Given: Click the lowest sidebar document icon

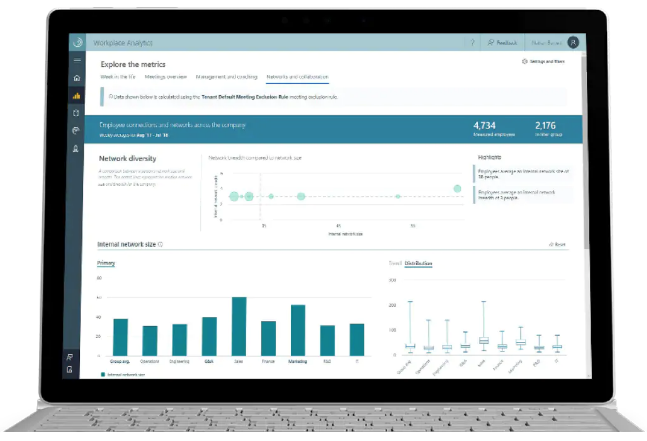Looking at the screenshot, I should [70, 369].
